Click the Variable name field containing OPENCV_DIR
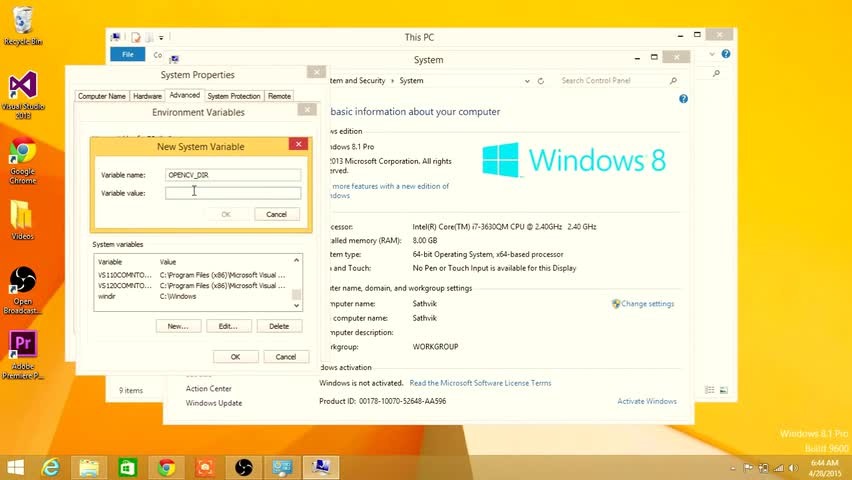This screenshot has height=480, width=852. click(233, 175)
